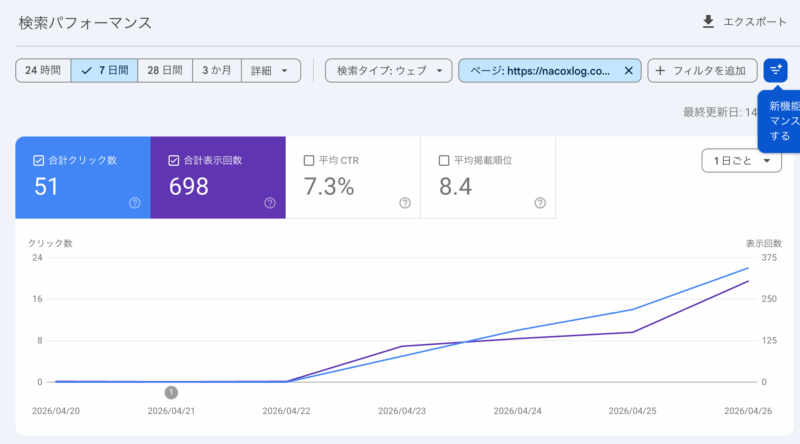
Task: Enable the 平均 CTR checkbox
Action: (x=309, y=160)
